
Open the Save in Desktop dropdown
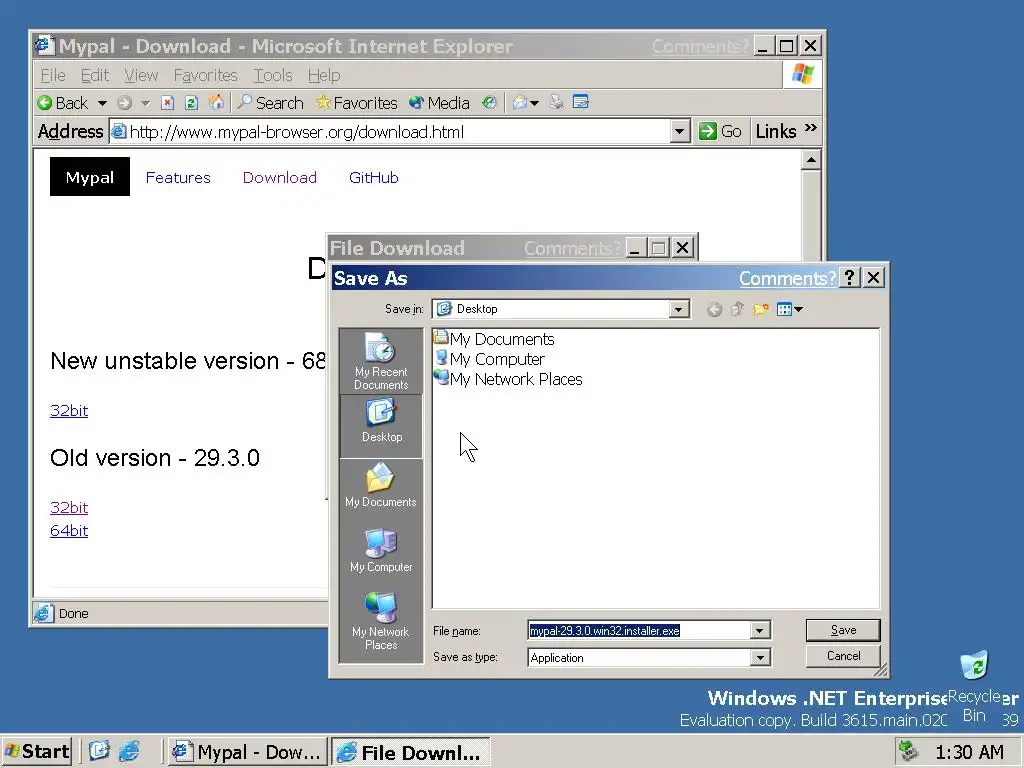679,309
